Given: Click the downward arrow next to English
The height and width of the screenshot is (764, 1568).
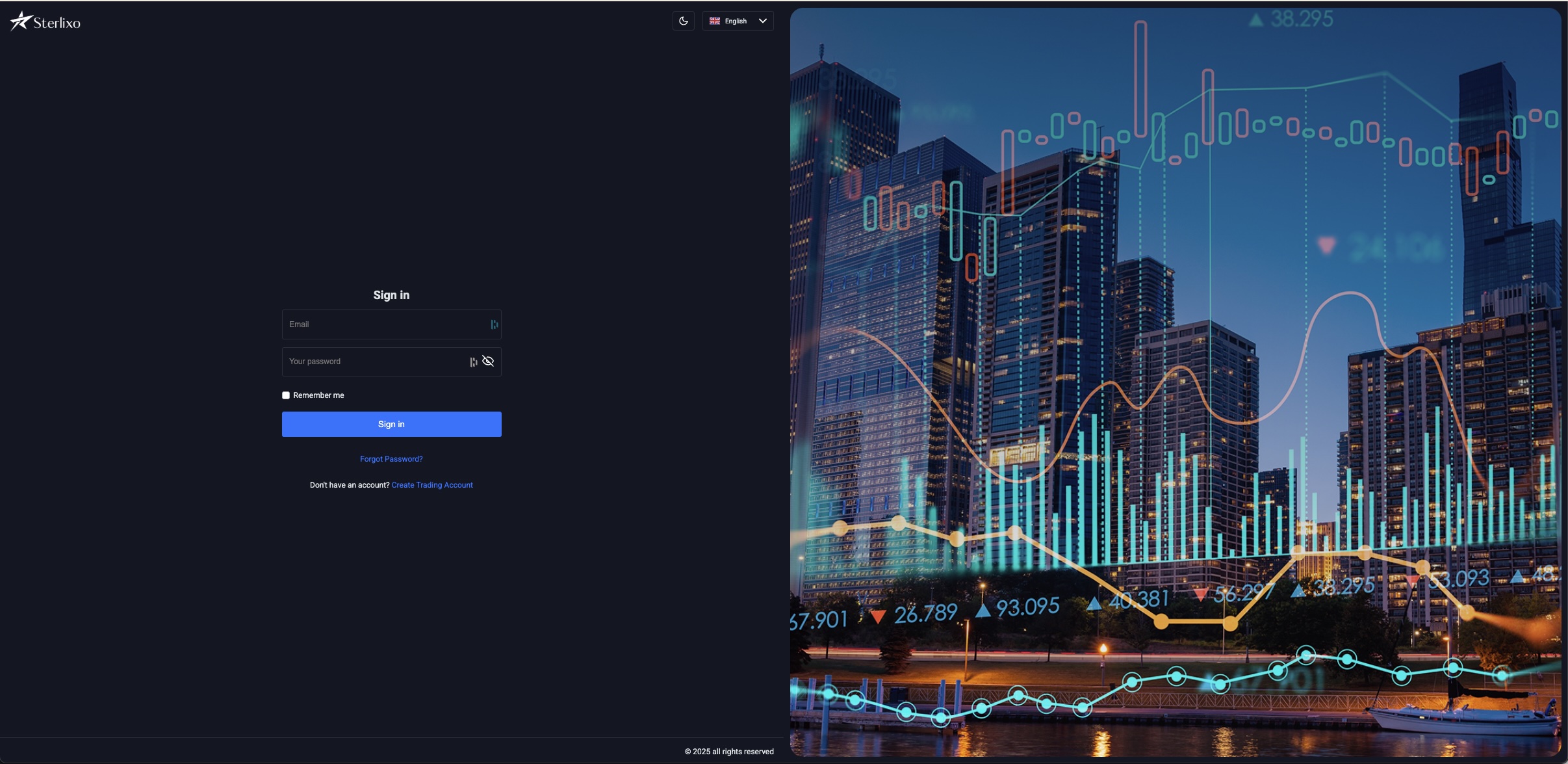Looking at the screenshot, I should 762,20.
